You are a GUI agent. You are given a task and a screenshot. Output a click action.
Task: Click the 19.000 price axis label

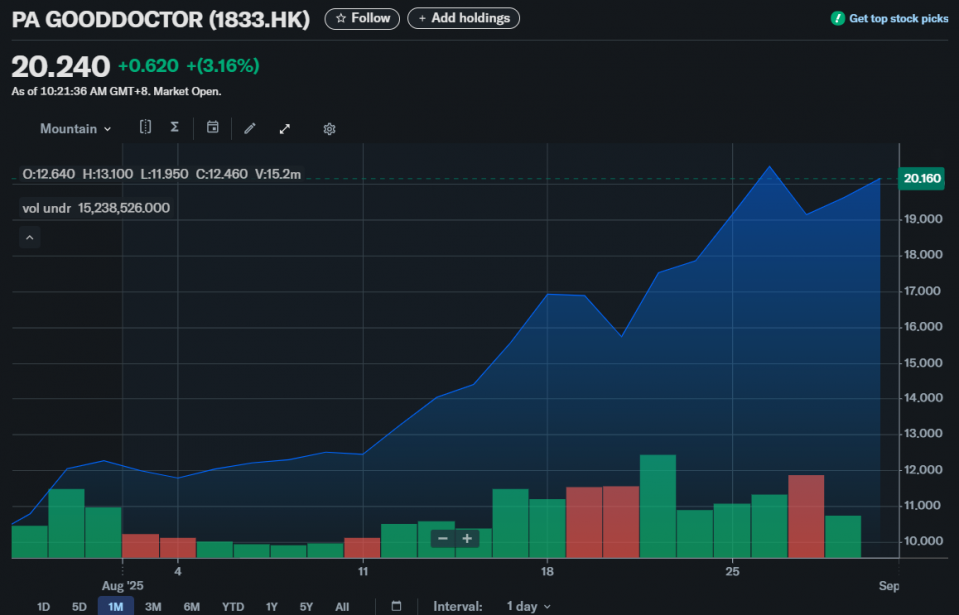(x=924, y=219)
